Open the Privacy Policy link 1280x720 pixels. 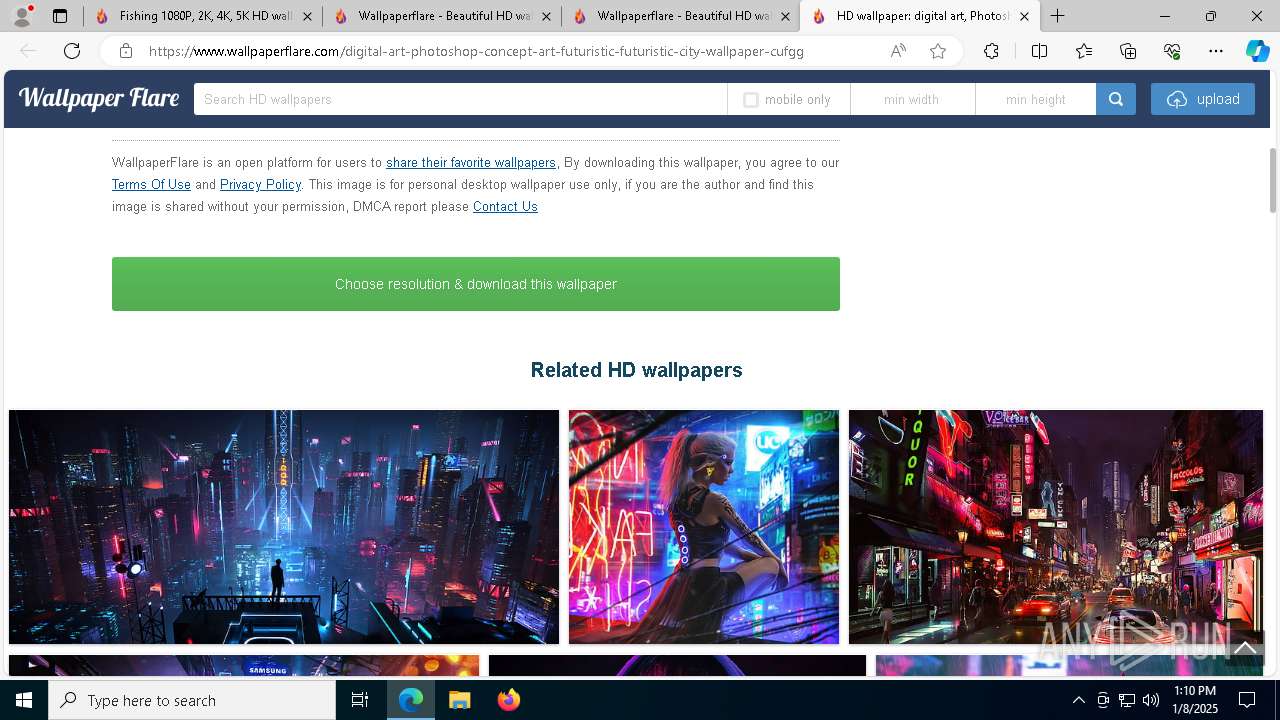click(x=260, y=184)
